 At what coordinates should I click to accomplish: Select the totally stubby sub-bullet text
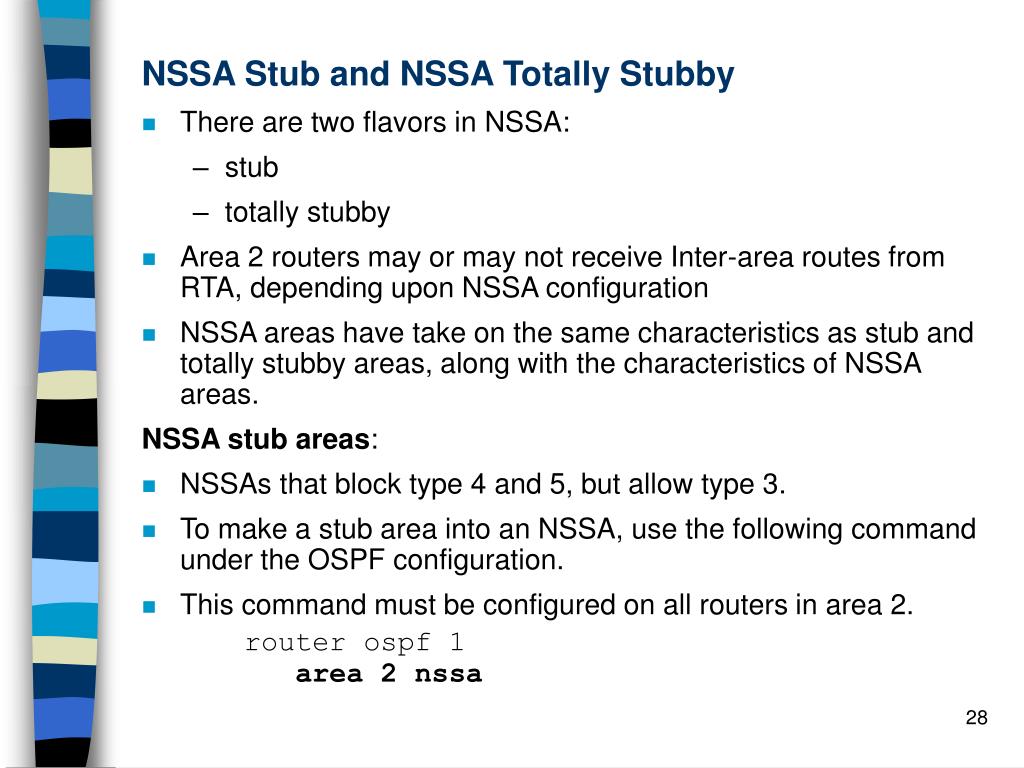307,213
